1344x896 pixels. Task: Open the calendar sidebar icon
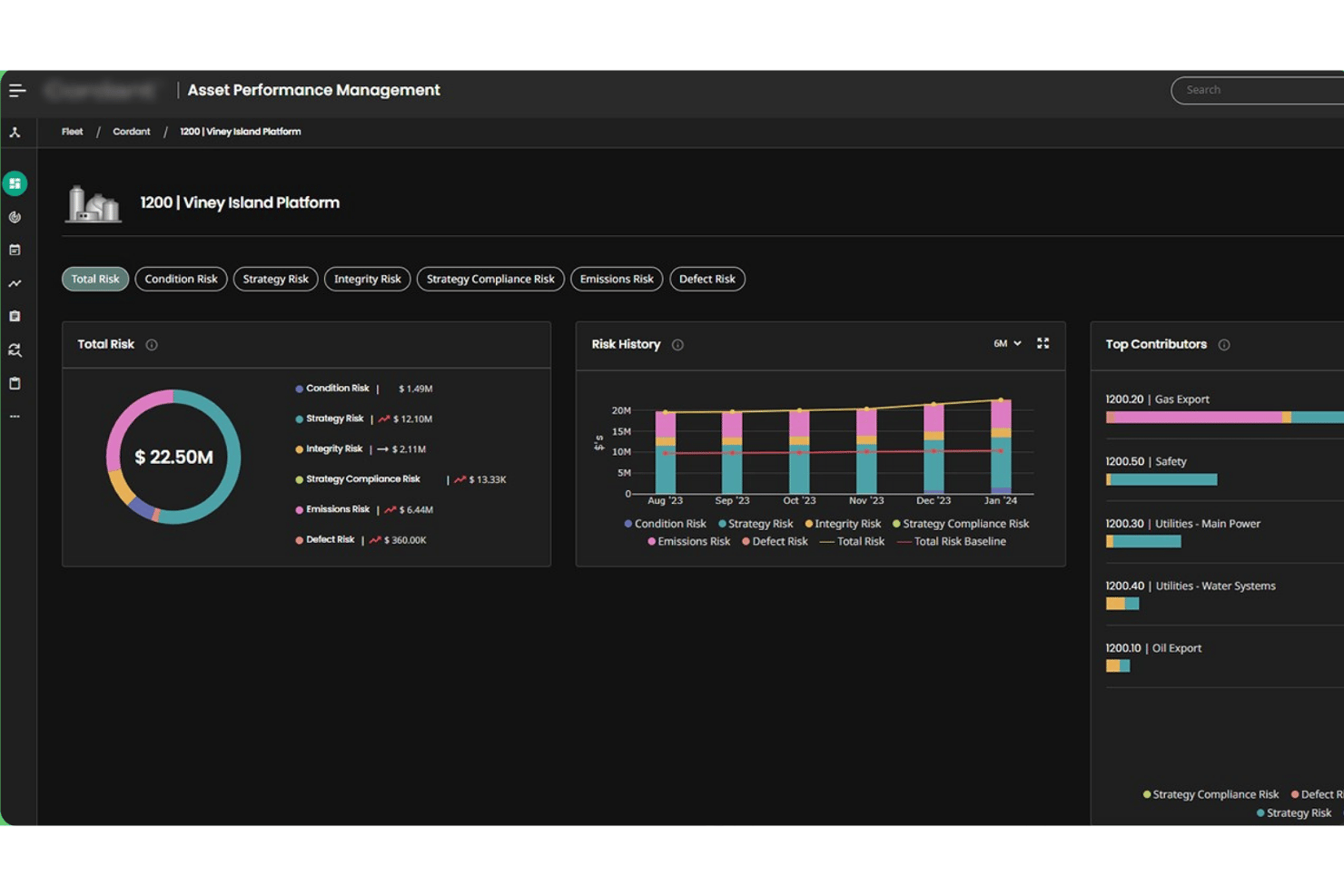pyautogui.click(x=15, y=250)
